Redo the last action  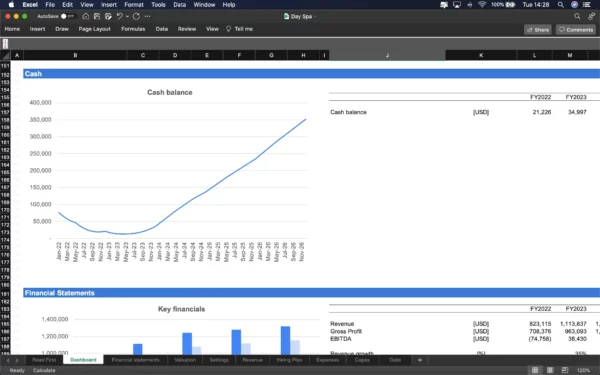click(x=137, y=16)
